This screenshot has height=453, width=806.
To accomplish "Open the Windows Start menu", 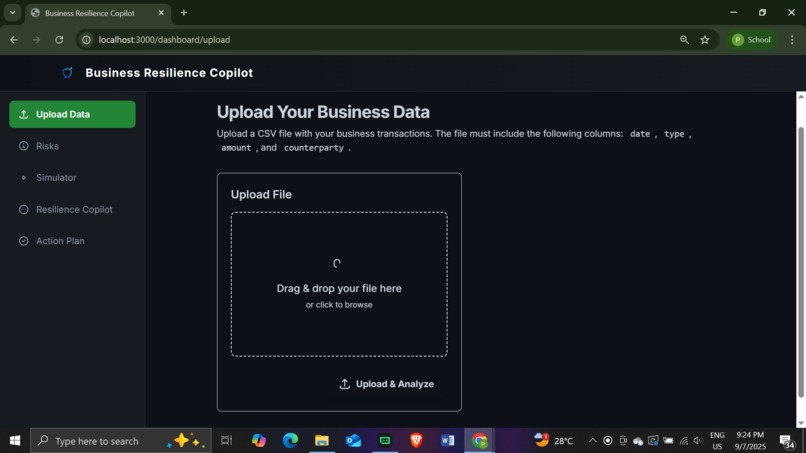I will 15,441.
